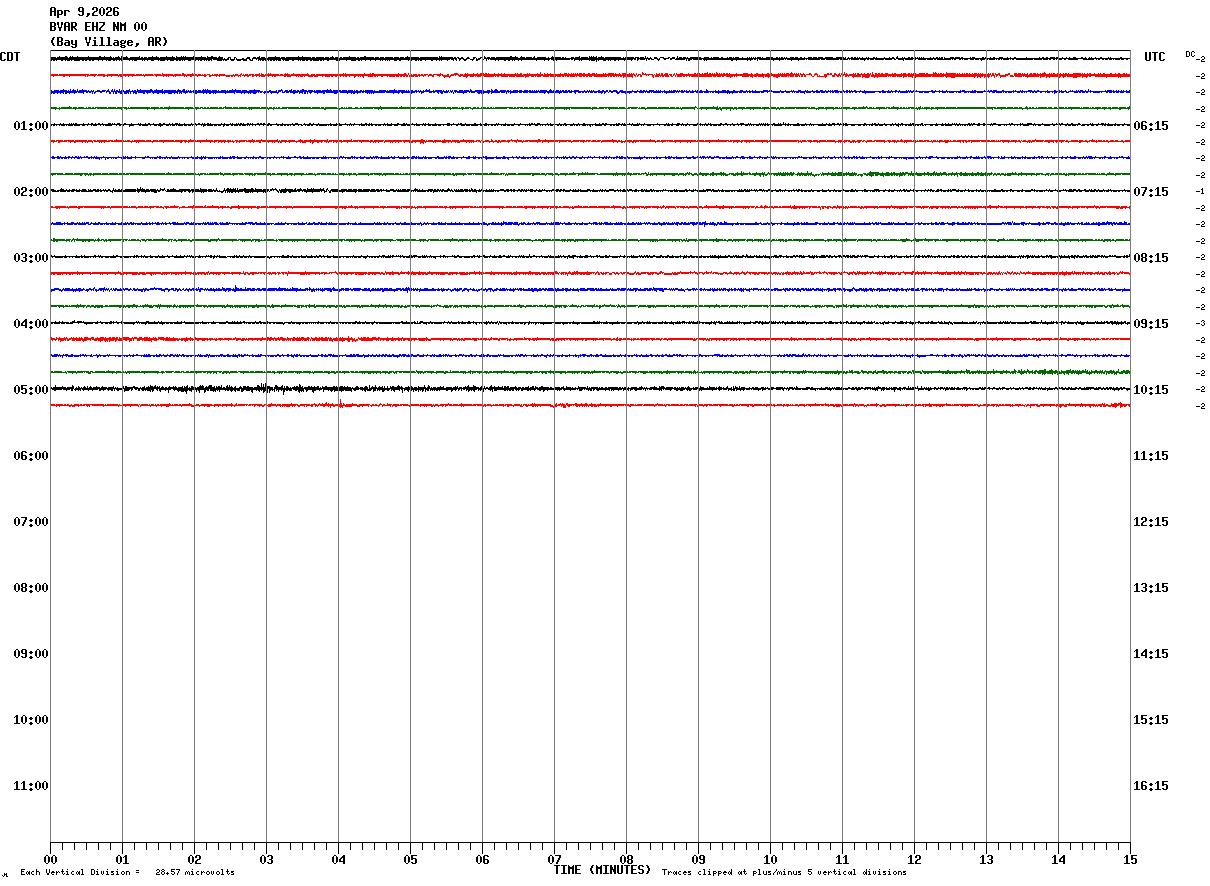Select the "09:00" CDT hour label
Image resolution: width=1210 pixels, height=886 pixels.
coord(31,654)
